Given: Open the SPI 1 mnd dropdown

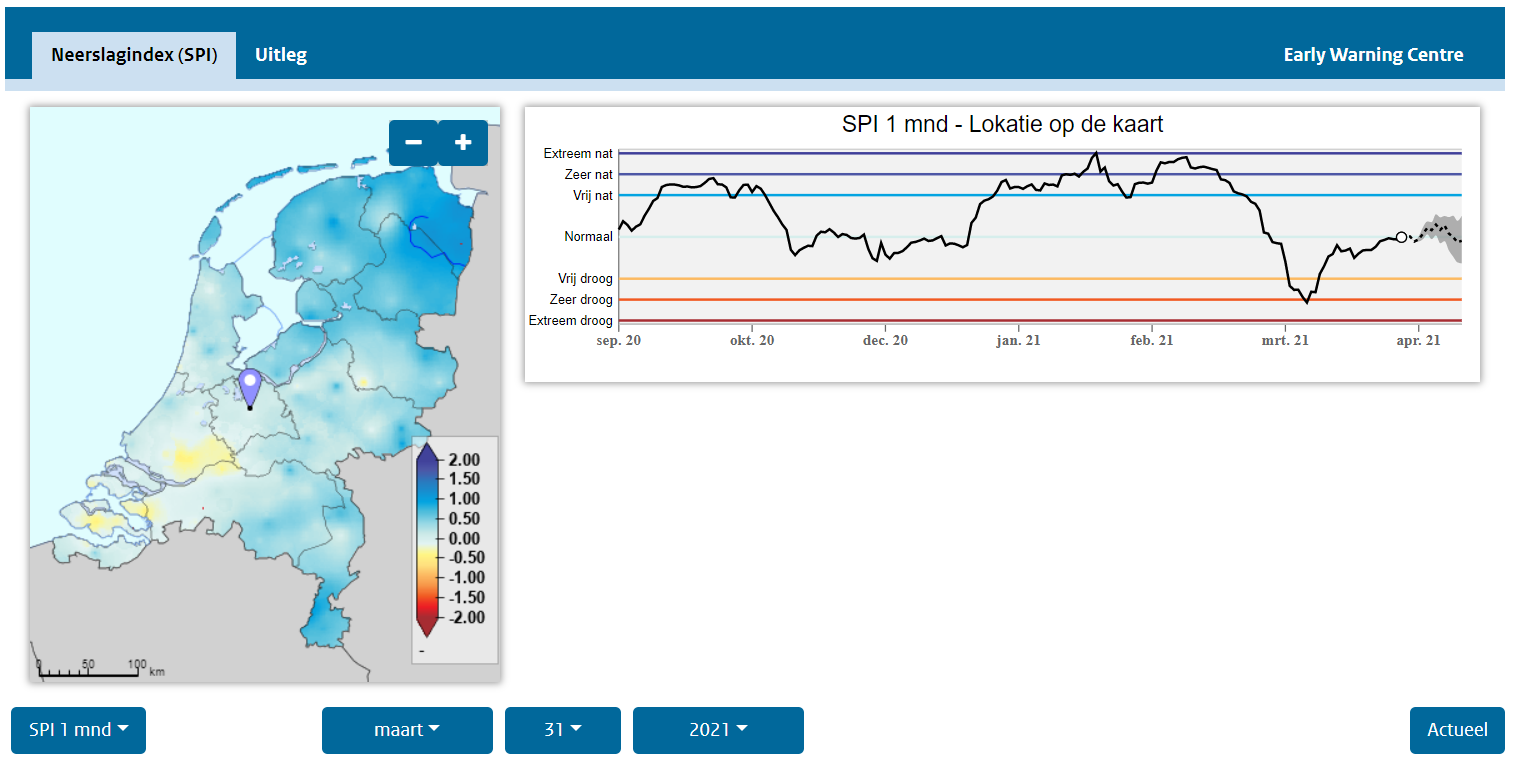Looking at the screenshot, I should point(78,730).
